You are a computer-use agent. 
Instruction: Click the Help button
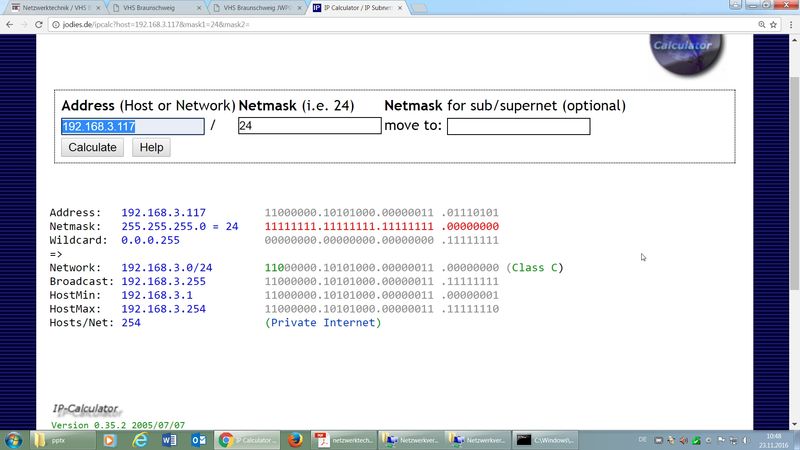click(x=151, y=147)
